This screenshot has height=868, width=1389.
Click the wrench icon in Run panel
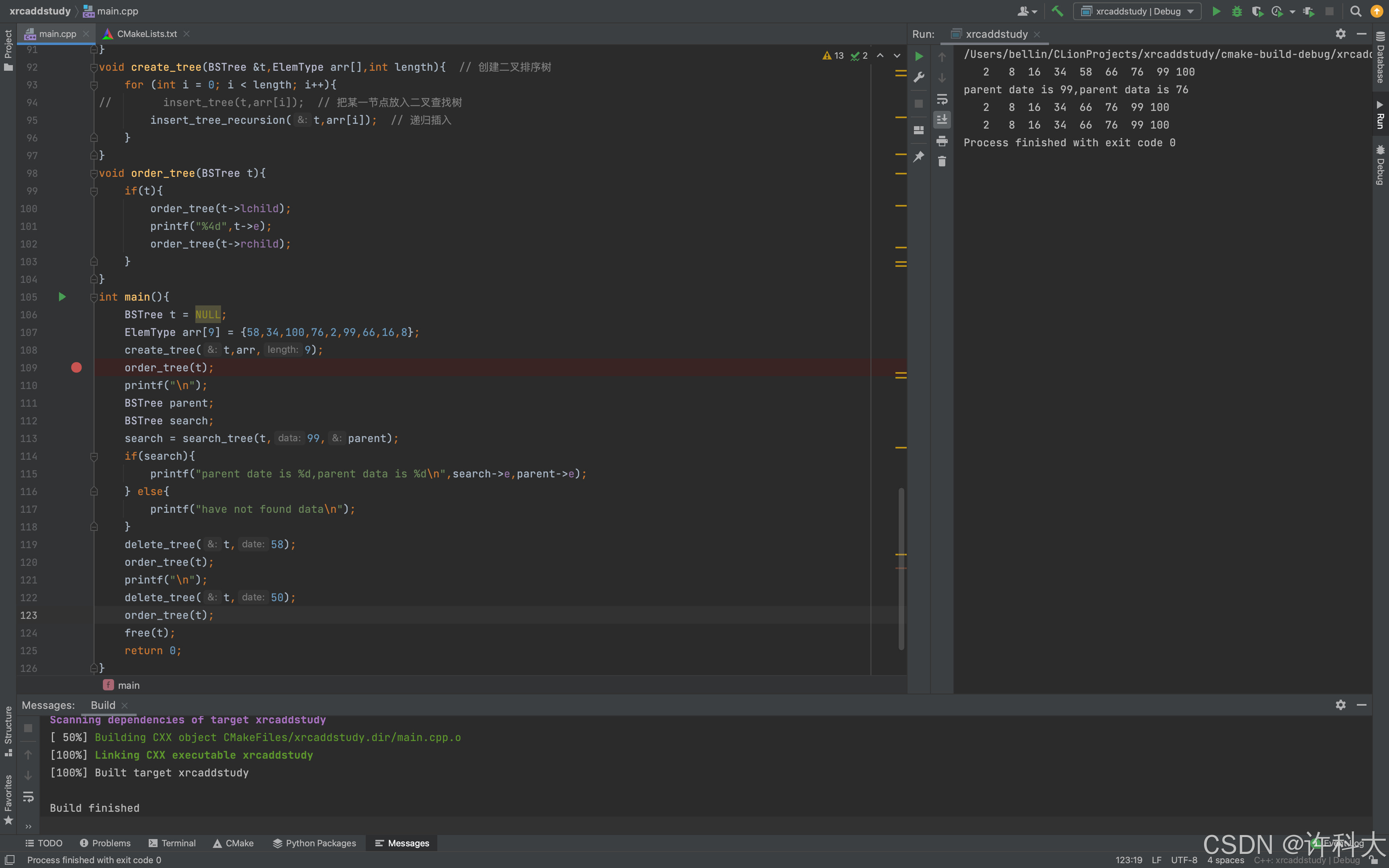(918, 78)
